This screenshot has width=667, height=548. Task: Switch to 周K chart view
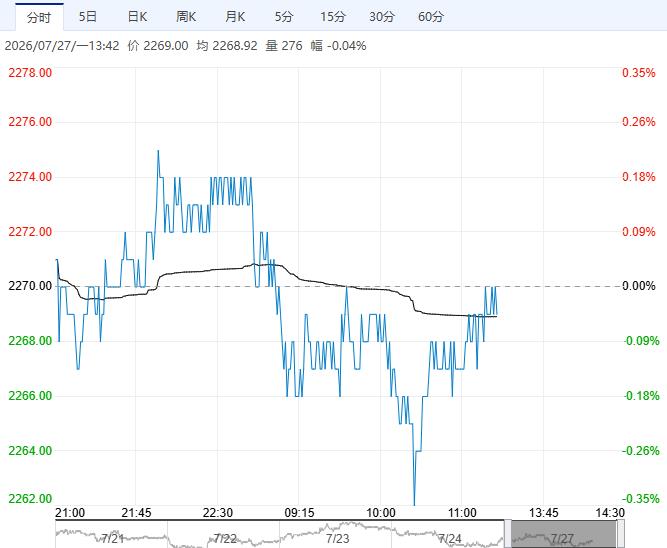coord(186,17)
